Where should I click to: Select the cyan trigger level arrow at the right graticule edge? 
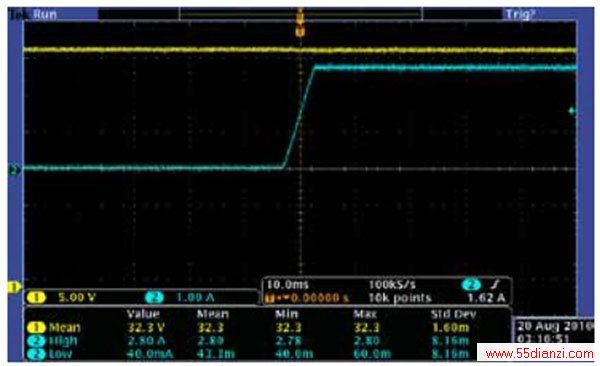click(x=572, y=111)
